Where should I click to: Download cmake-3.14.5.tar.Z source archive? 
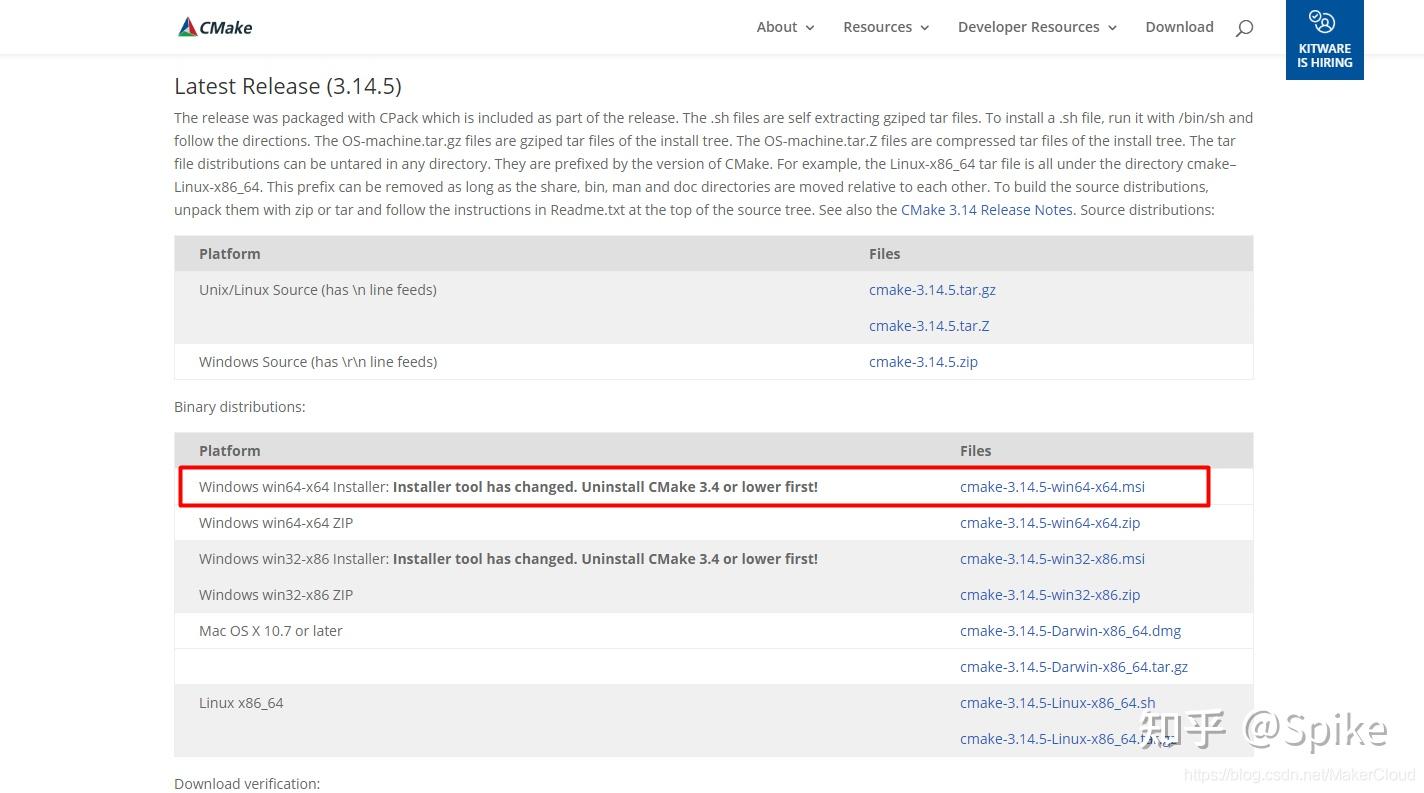(929, 326)
